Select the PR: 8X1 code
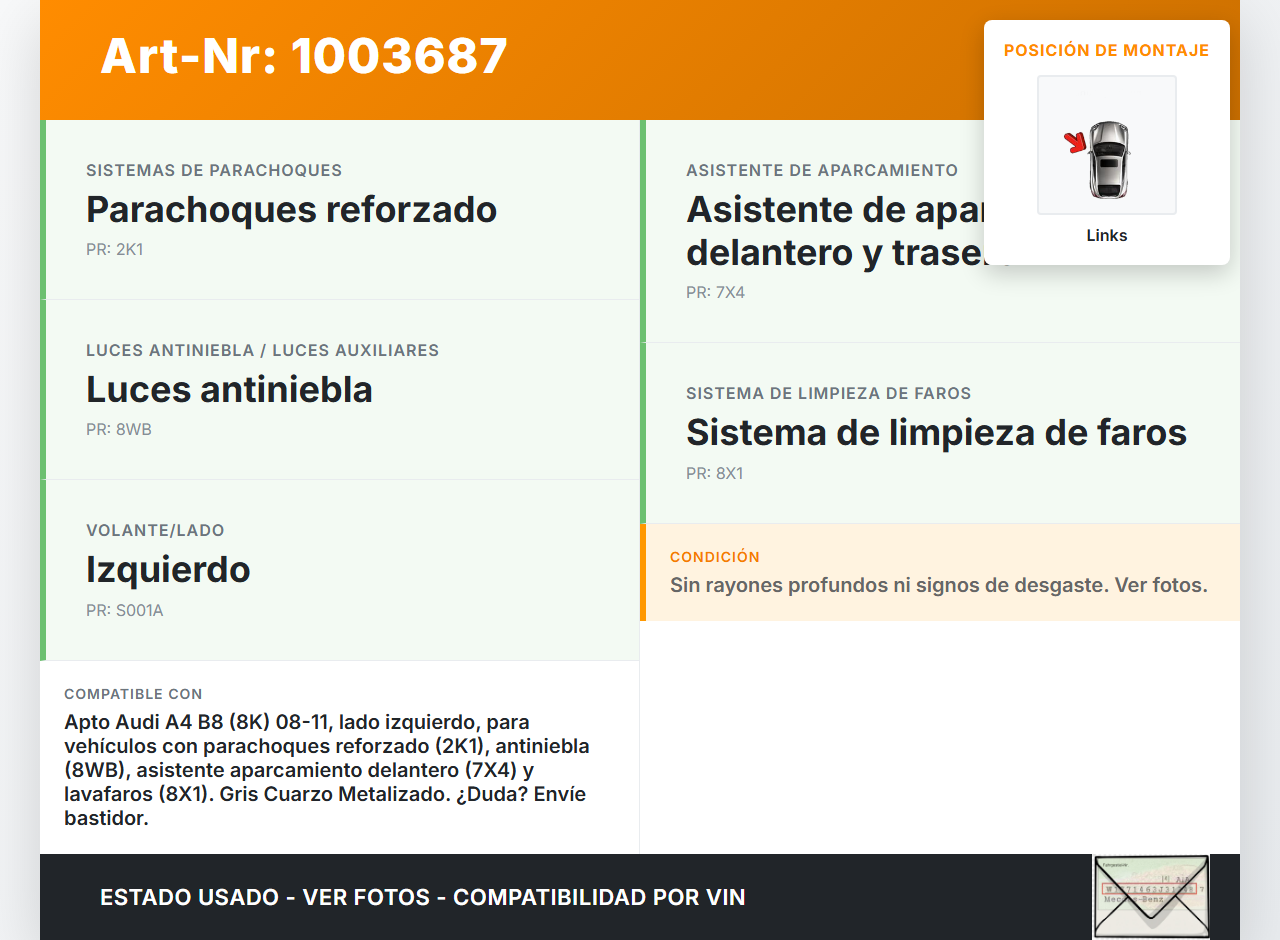Image resolution: width=1280 pixels, height=940 pixels. 715,473
